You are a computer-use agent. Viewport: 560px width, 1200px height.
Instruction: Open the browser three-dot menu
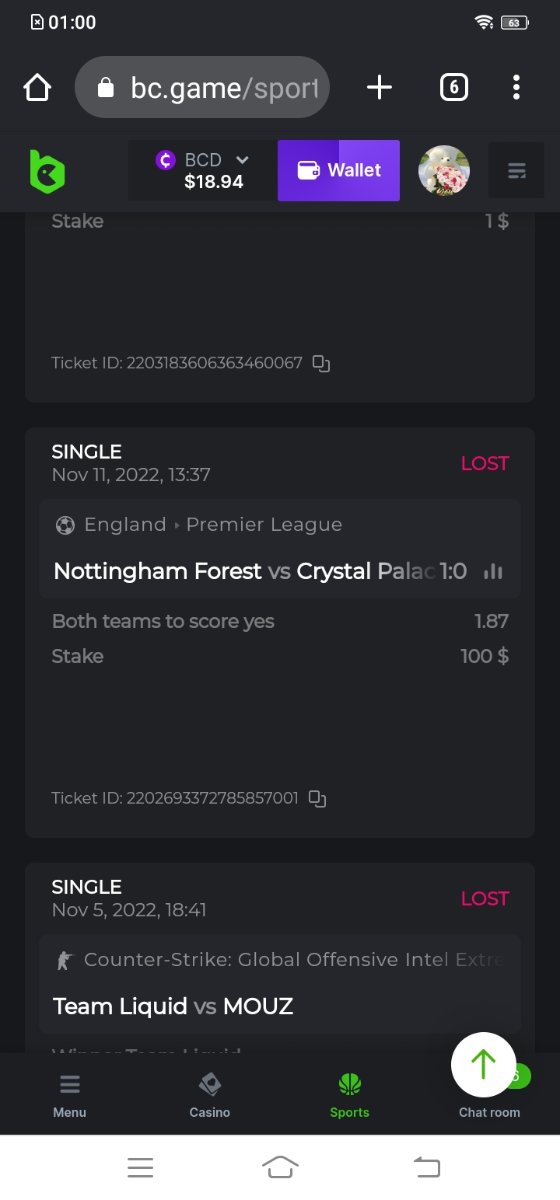pyautogui.click(x=516, y=88)
